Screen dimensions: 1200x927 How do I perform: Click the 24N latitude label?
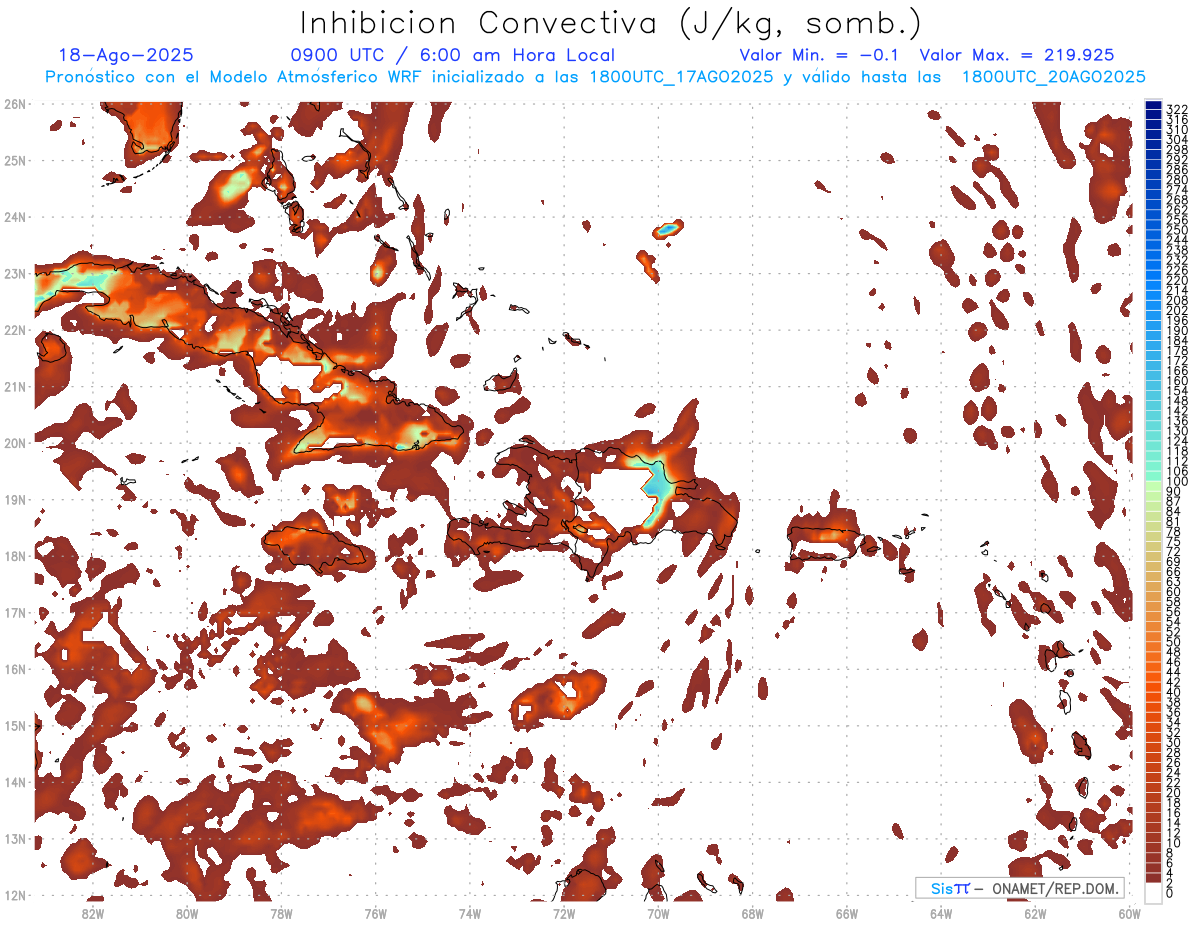click(15, 217)
